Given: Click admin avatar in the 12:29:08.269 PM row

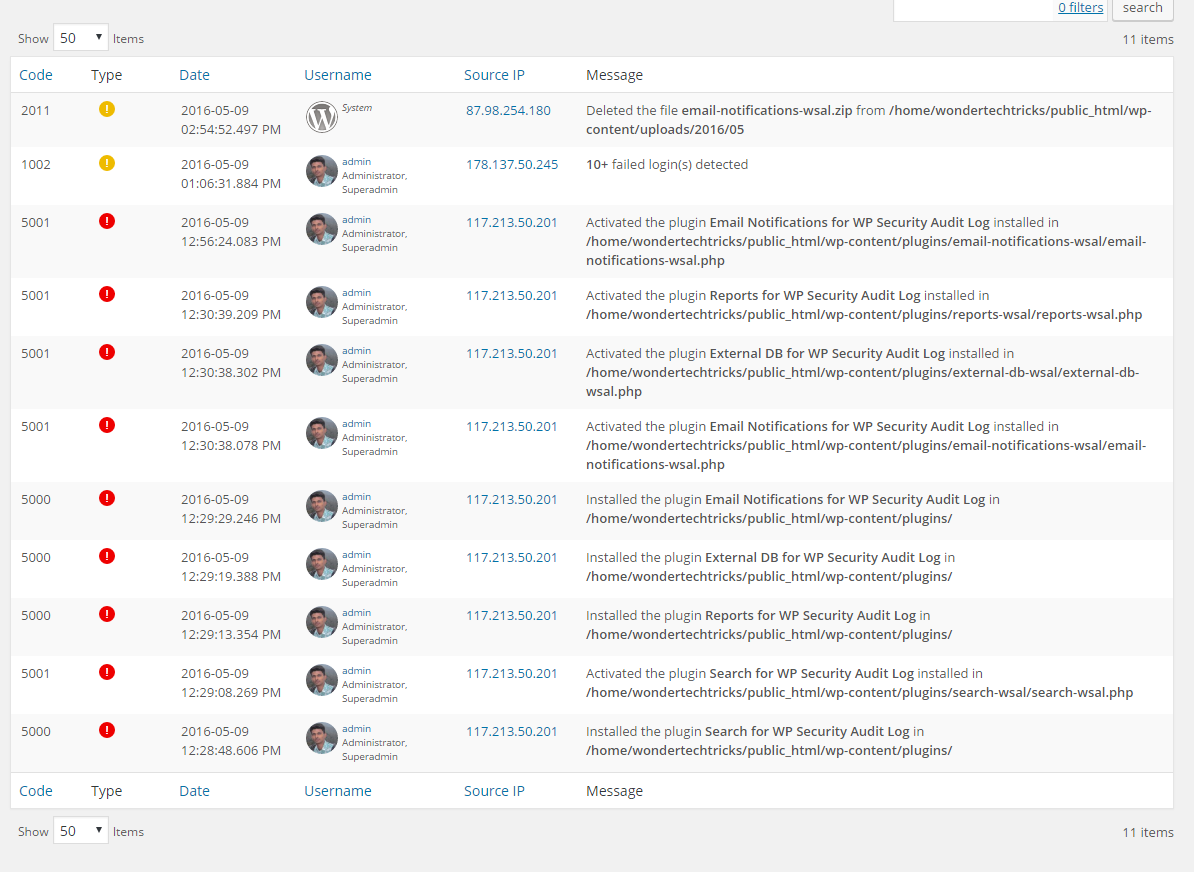Looking at the screenshot, I should tap(321, 680).
